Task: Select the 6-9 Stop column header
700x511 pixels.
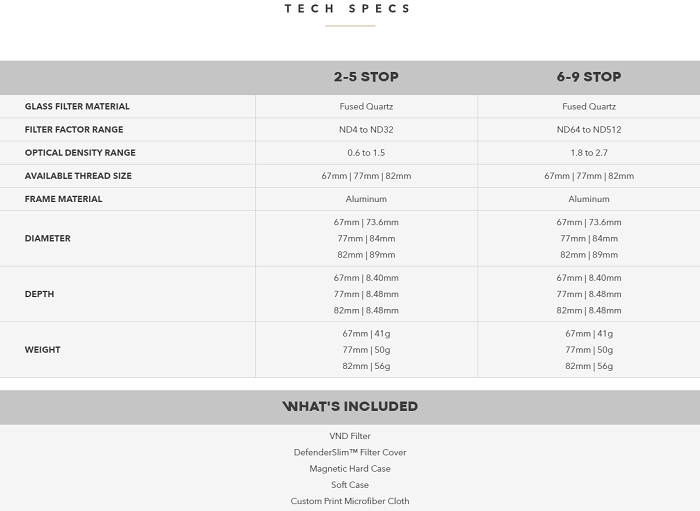Action: click(x=589, y=77)
